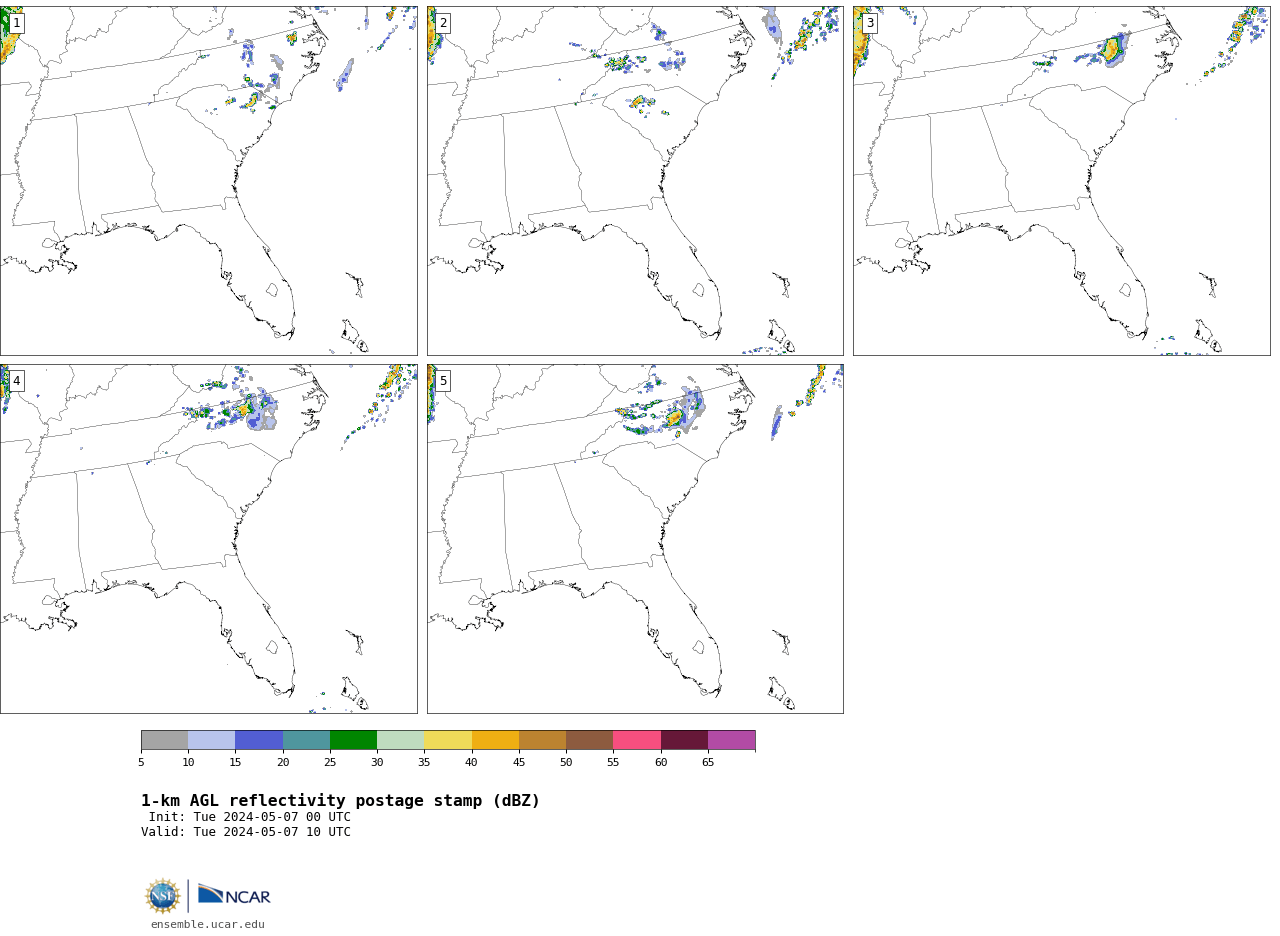Click the colorbar tick label 30
Image resolution: width=1280 pixels, height=936 pixels.
[377, 763]
